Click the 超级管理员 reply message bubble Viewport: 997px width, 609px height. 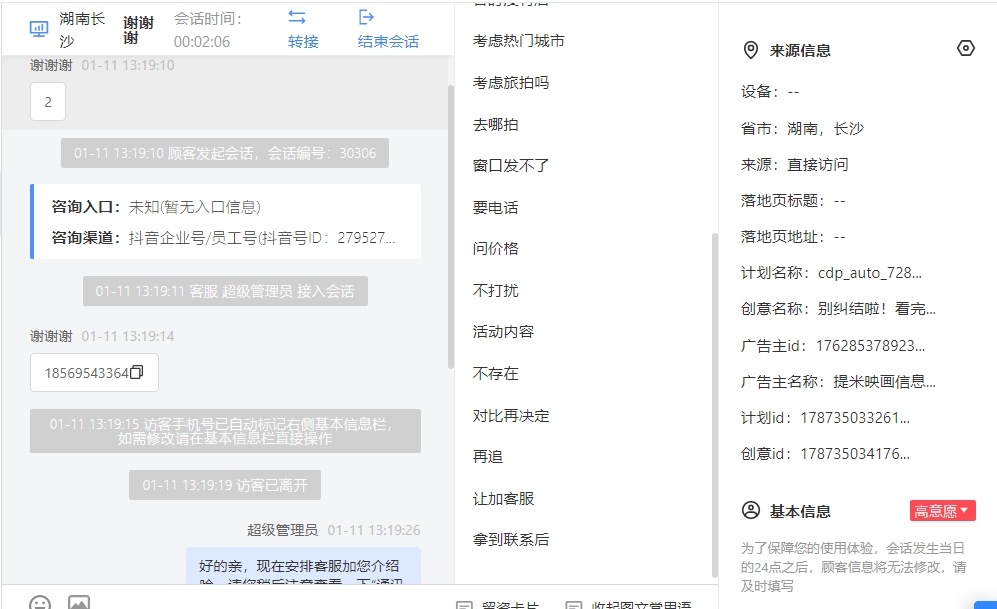coord(303,566)
